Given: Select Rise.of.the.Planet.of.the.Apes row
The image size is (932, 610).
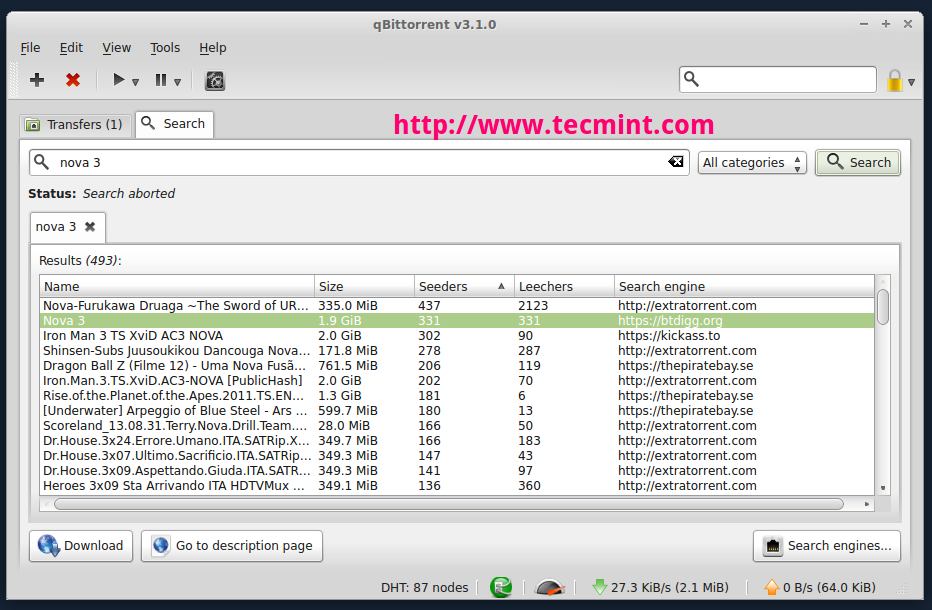Looking at the screenshot, I should click(456, 396).
